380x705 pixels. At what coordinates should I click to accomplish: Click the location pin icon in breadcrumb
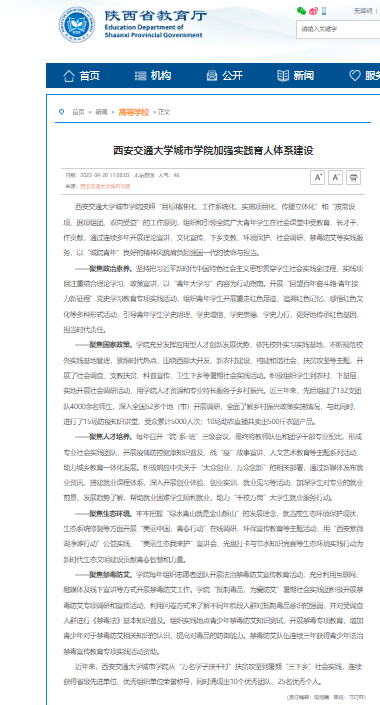point(62,112)
